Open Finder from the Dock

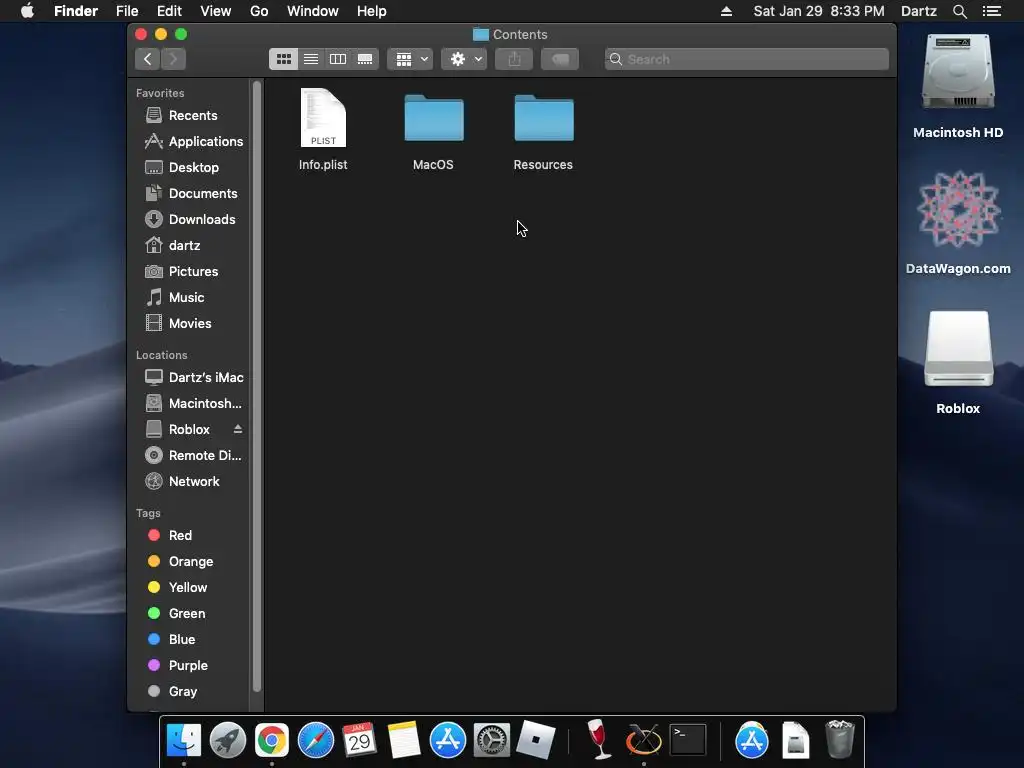click(x=184, y=740)
